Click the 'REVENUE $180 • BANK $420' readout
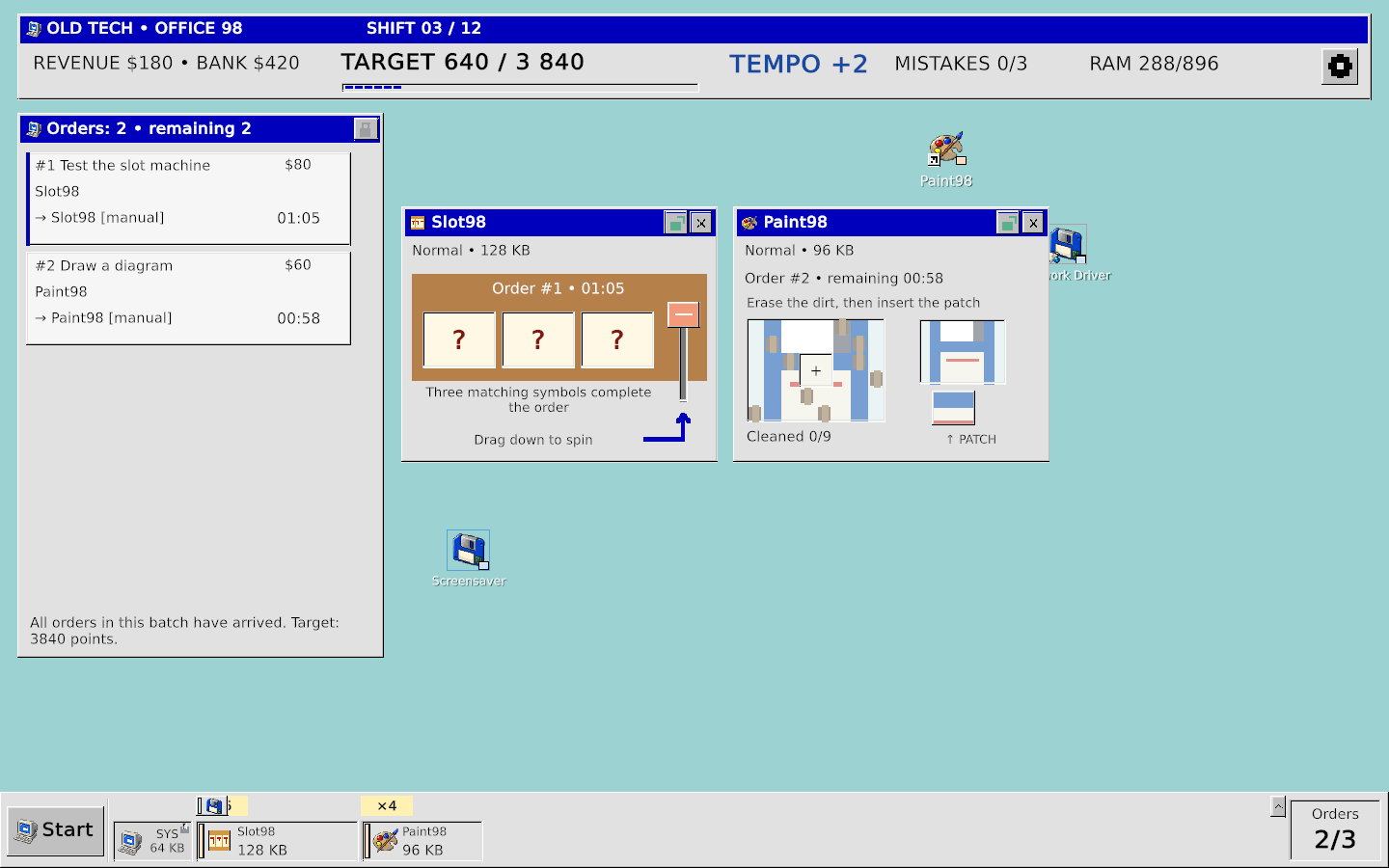1389x868 pixels. click(166, 64)
